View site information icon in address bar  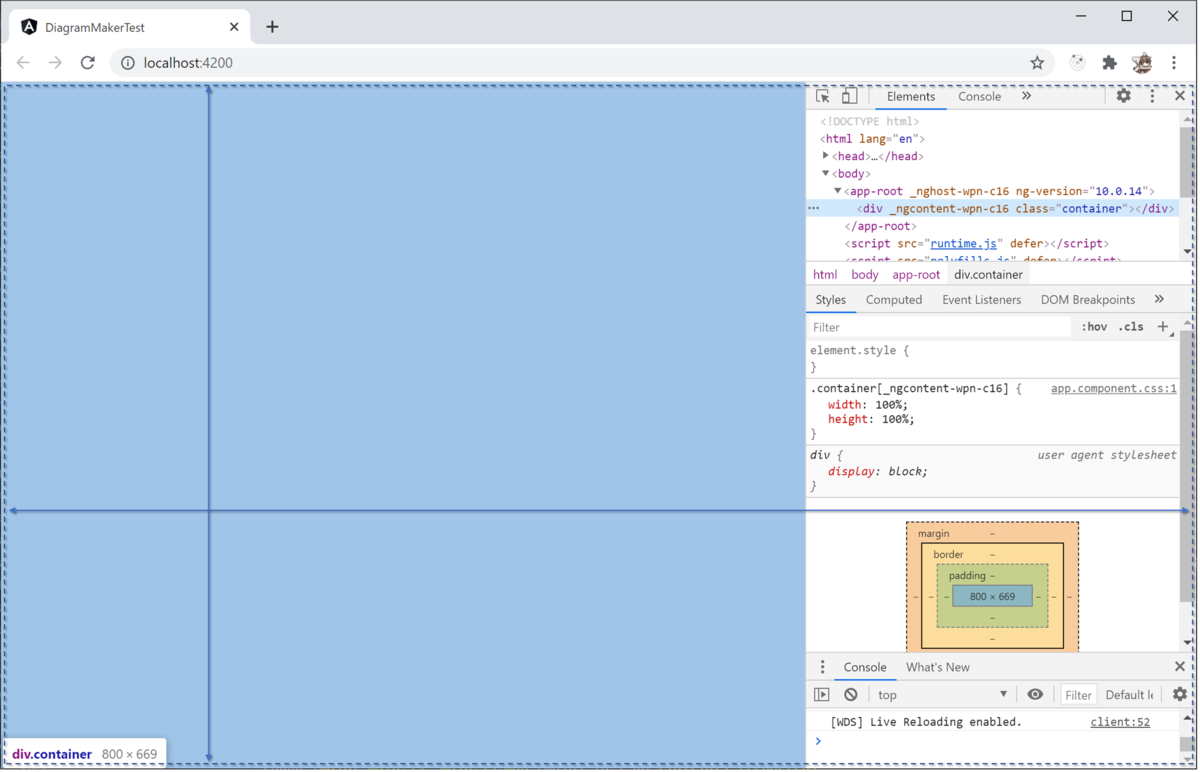pos(128,63)
